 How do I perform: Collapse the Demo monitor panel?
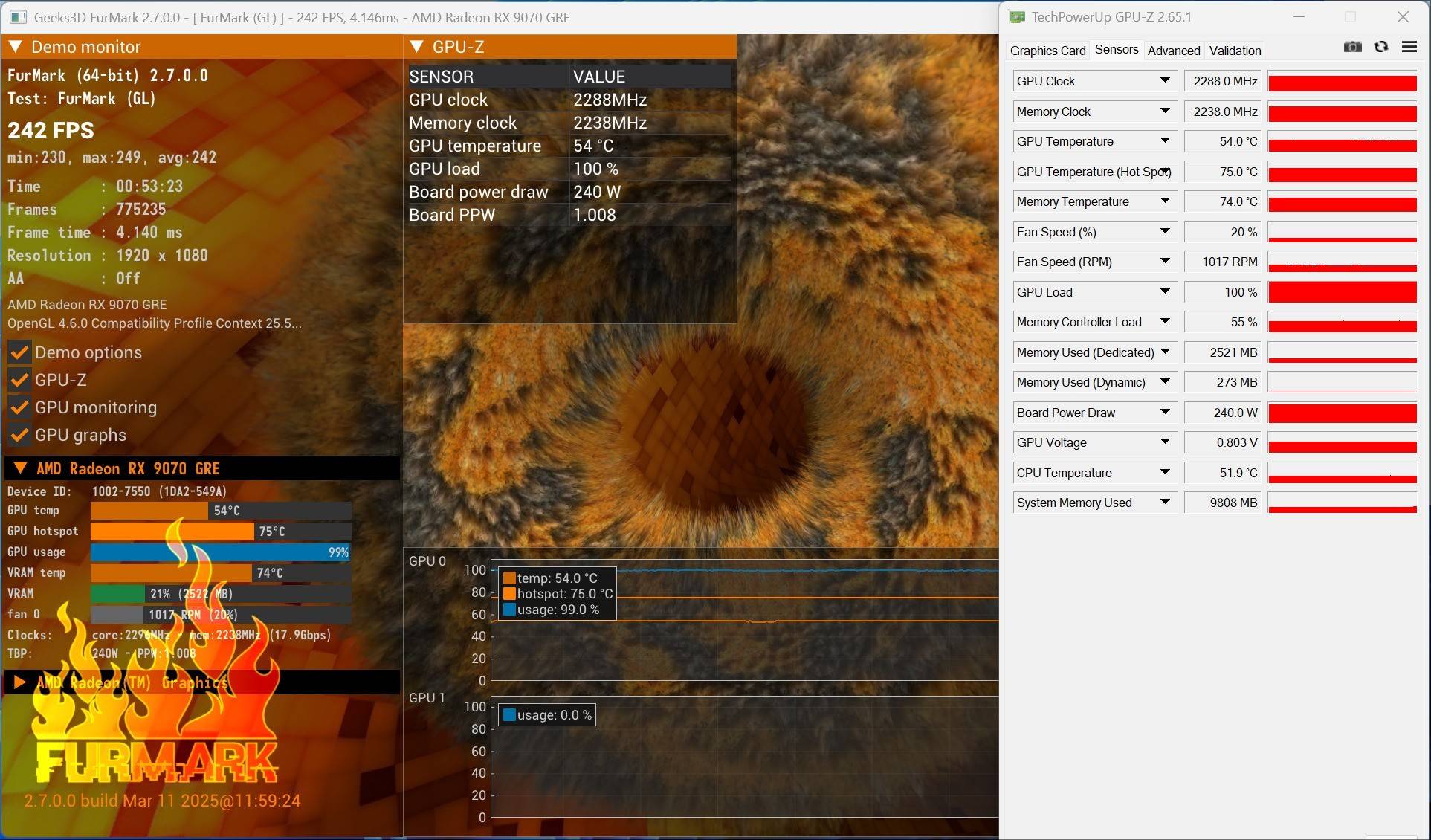click(15, 47)
